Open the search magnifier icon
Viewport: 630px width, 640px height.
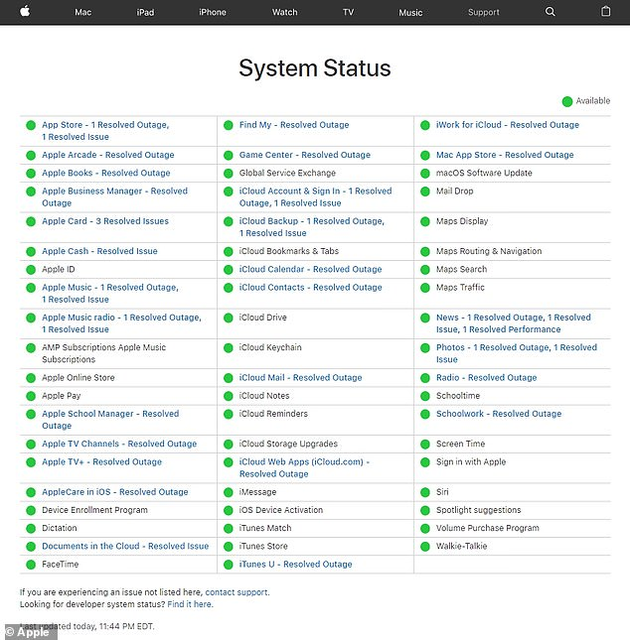tap(550, 11)
